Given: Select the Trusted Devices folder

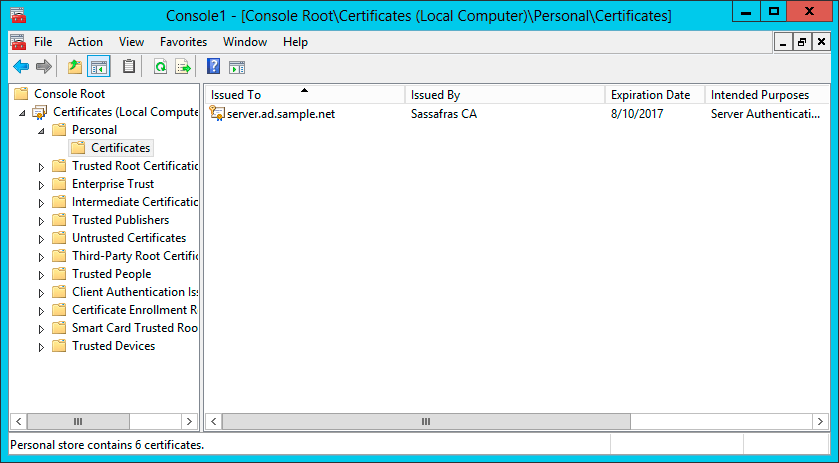Looking at the screenshot, I should click(x=113, y=346).
